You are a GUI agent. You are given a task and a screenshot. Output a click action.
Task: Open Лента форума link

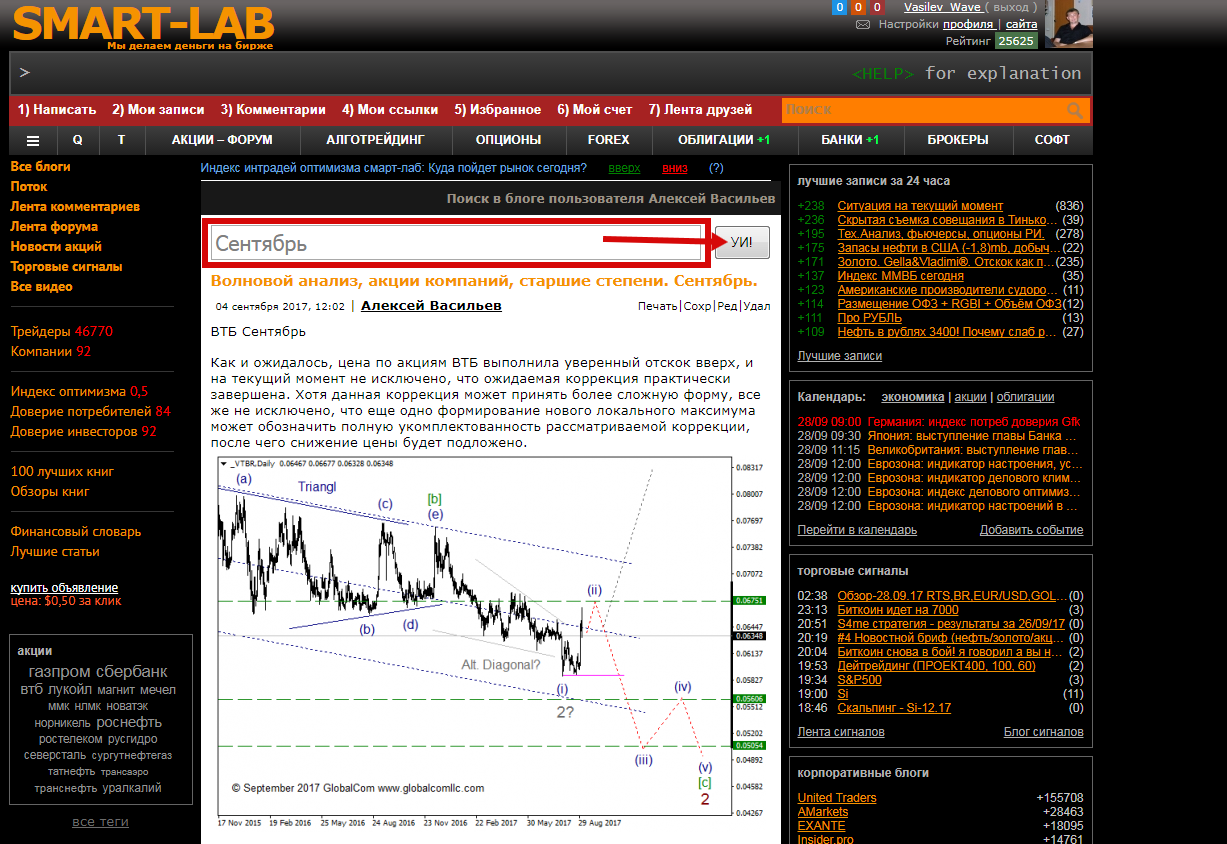tap(54, 227)
